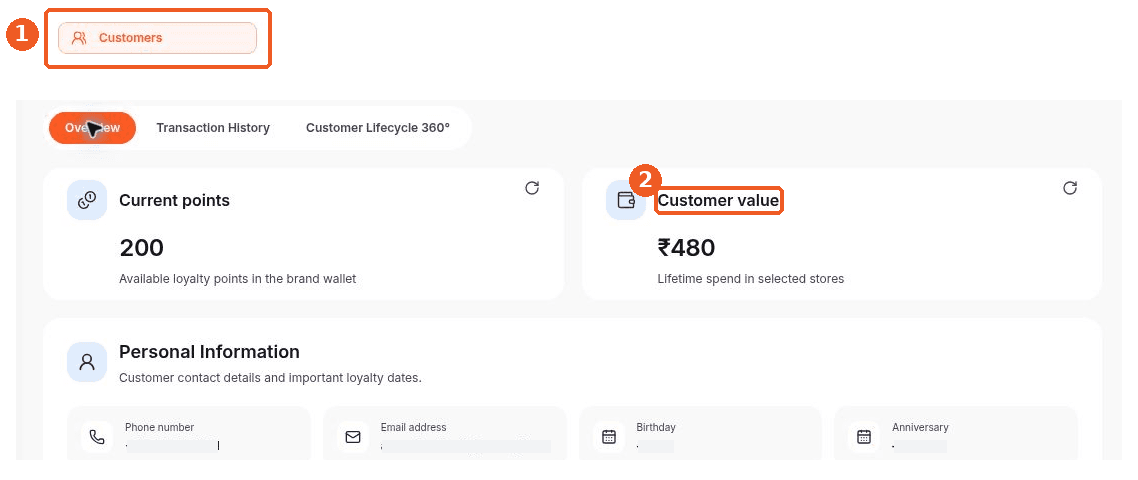The width and height of the screenshot is (1138, 480).
Task: Refresh the Customer value card
Action: pos(1070,188)
